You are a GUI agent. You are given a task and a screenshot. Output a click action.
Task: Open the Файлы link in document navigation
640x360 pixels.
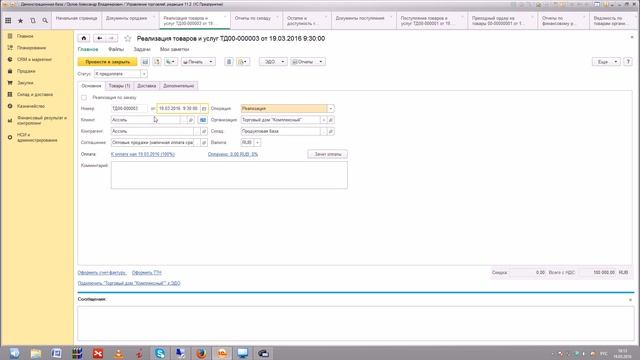pyautogui.click(x=116, y=49)
